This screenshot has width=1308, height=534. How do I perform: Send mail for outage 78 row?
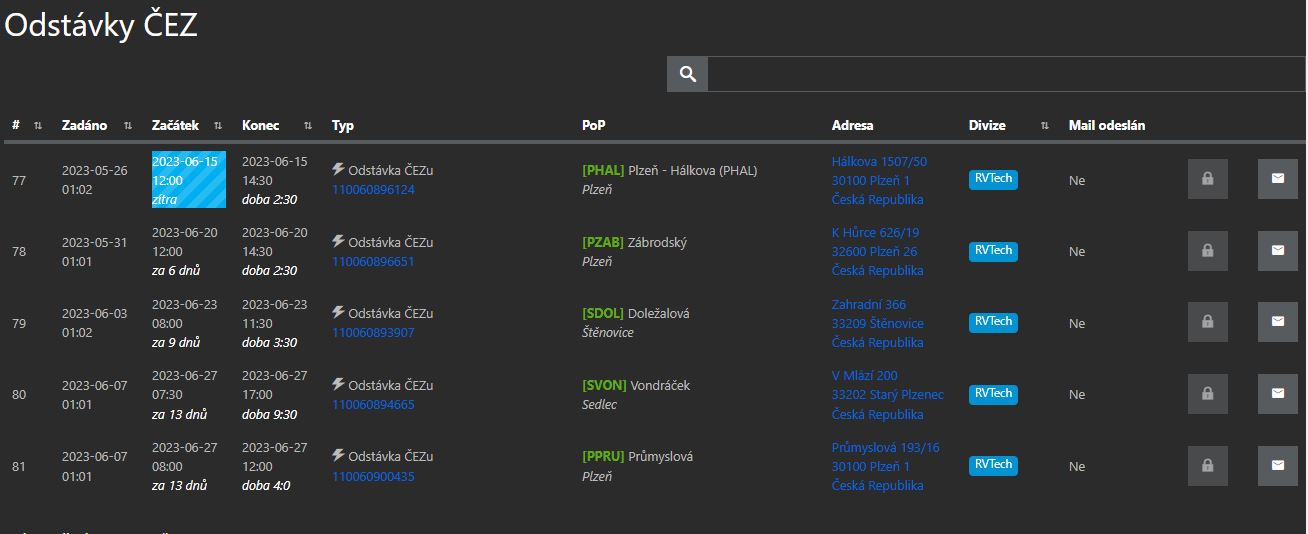click(x=1277, y=251)
